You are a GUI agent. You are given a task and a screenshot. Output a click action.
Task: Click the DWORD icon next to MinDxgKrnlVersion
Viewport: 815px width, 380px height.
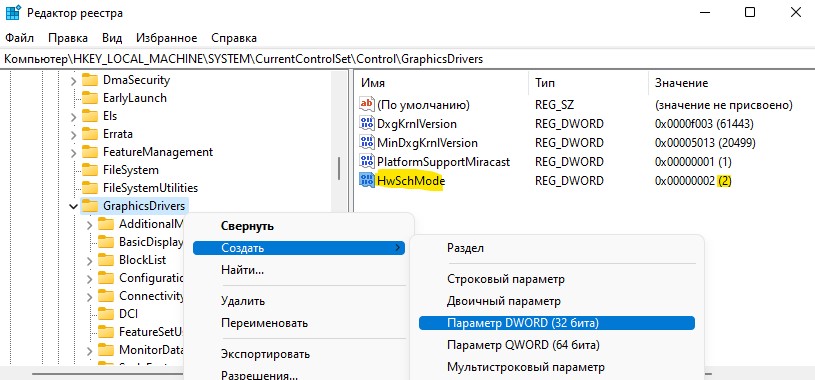pyautogui.click(x=367, y=142)
